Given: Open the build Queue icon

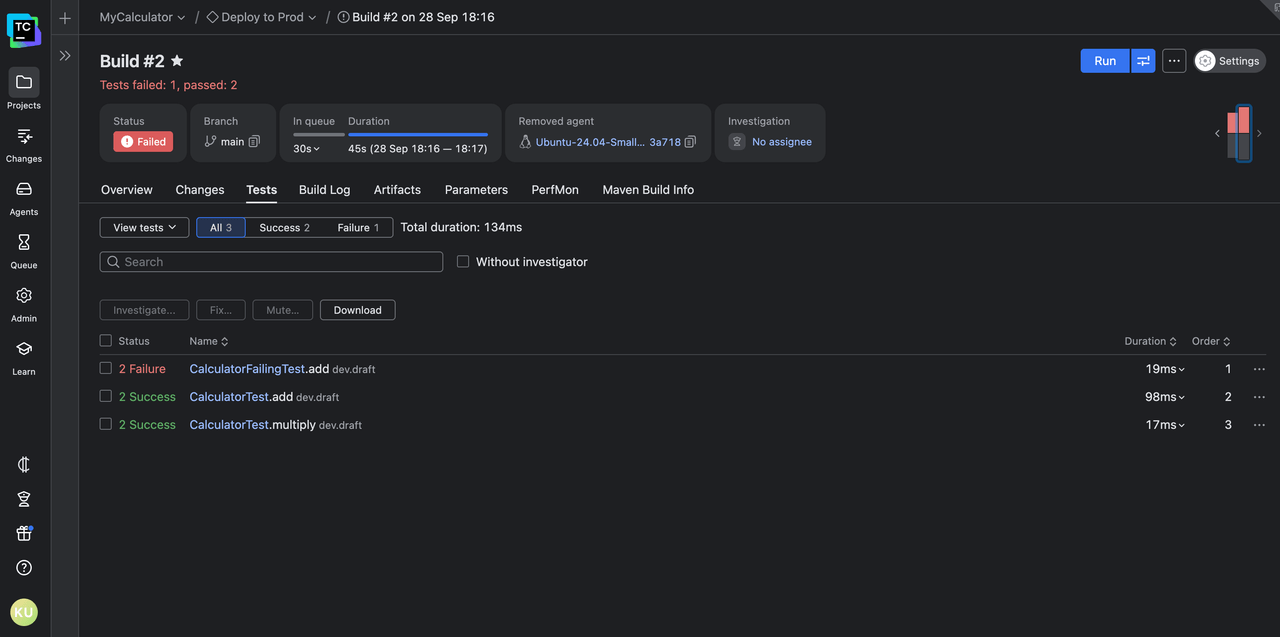Looking at the screenshot, I should 24,243.
